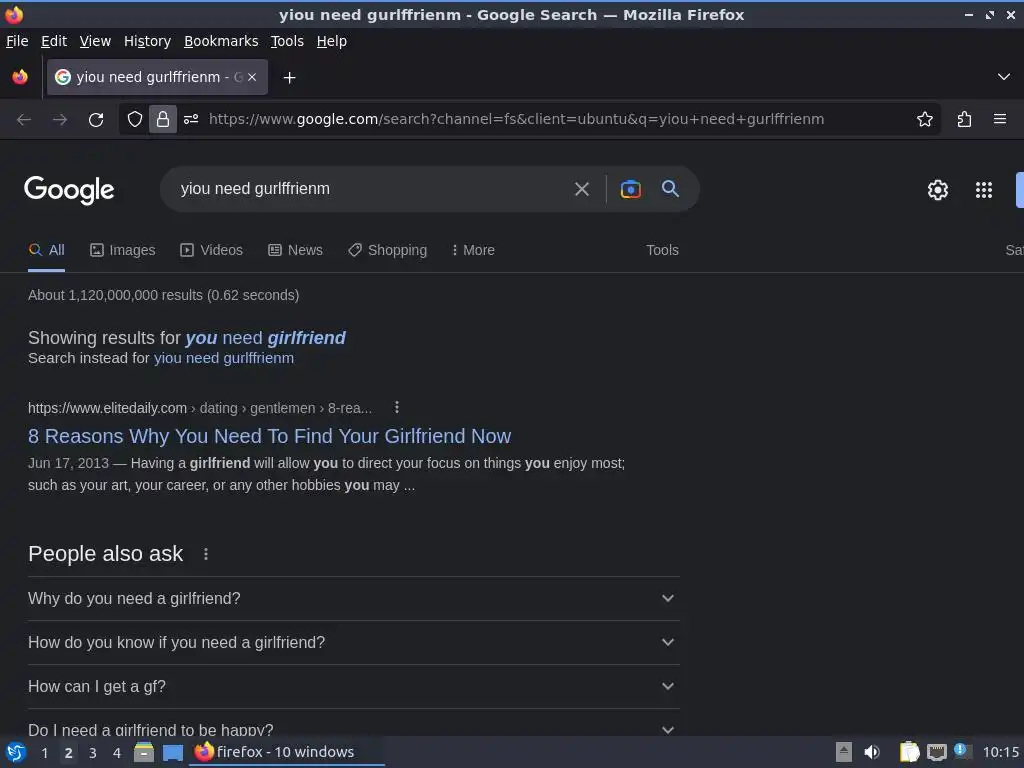Image resolution: width=1024 pixels, height=768 pixels.
Task: Open site permissions icon in the address bar
Action: [191, 119]
